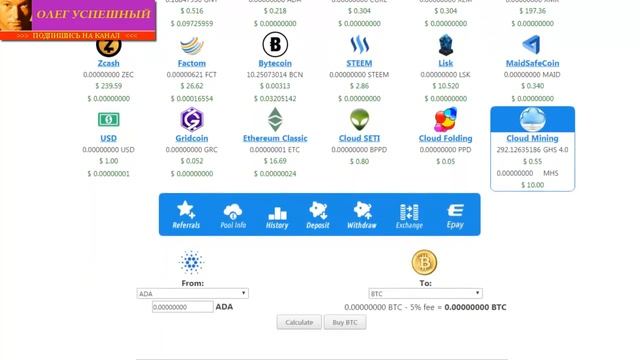Focus the ADA amount input field

click(x=182, y=307)
